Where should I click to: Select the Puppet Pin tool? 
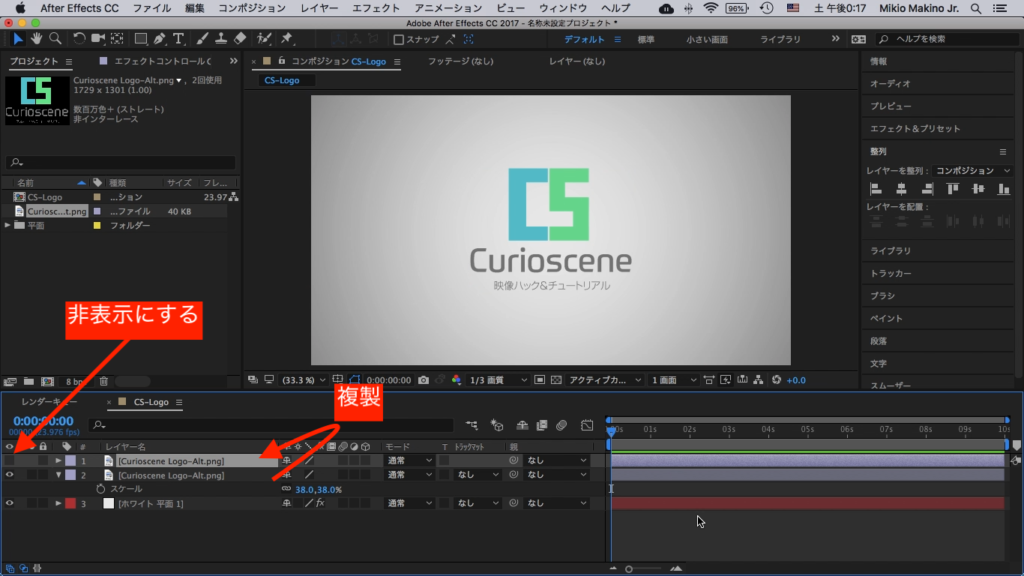click(287, 39)
